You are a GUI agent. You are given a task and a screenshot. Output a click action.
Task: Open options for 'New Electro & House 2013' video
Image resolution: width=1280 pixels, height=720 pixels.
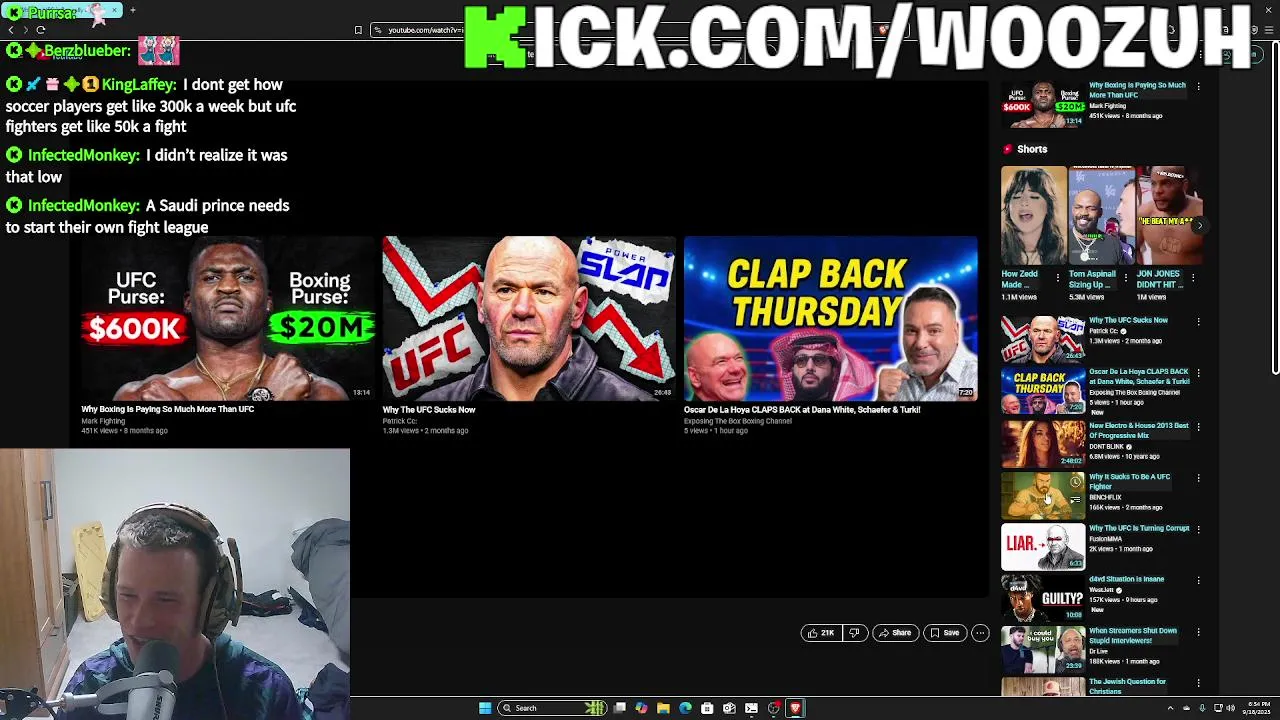coord(1198,427)
